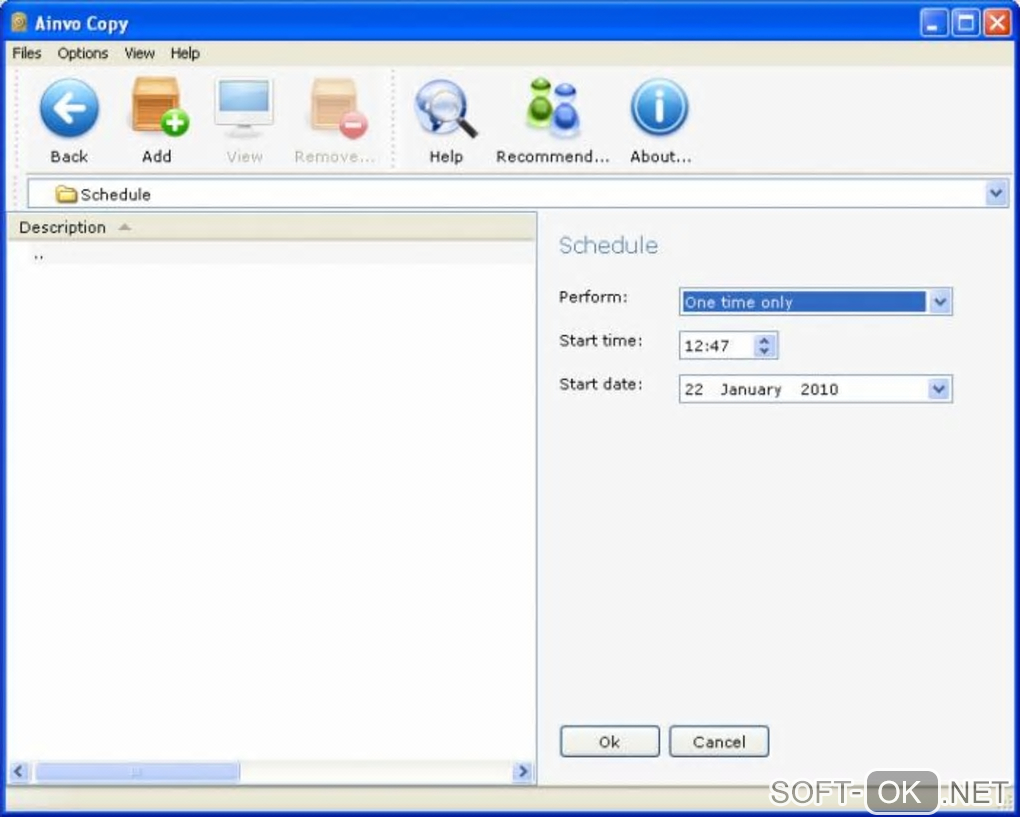Screen dimensions: 1020x817
Task: Open the Files menu
Action: point(27,53)
